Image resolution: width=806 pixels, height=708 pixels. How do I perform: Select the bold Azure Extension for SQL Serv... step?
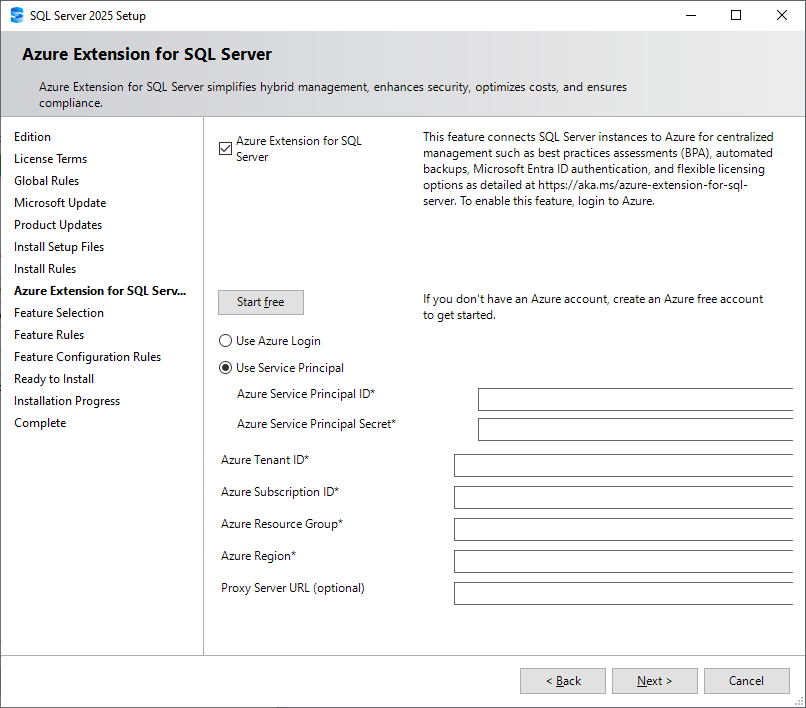pos(100,291)
